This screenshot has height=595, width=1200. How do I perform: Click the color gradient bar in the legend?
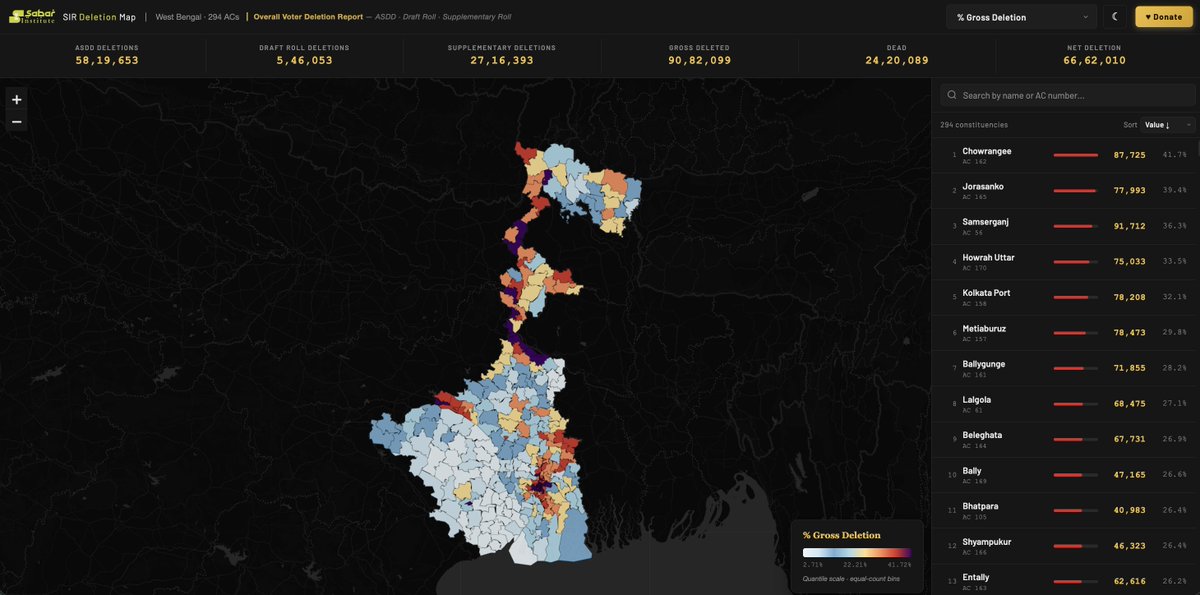(x=857, y=553)
